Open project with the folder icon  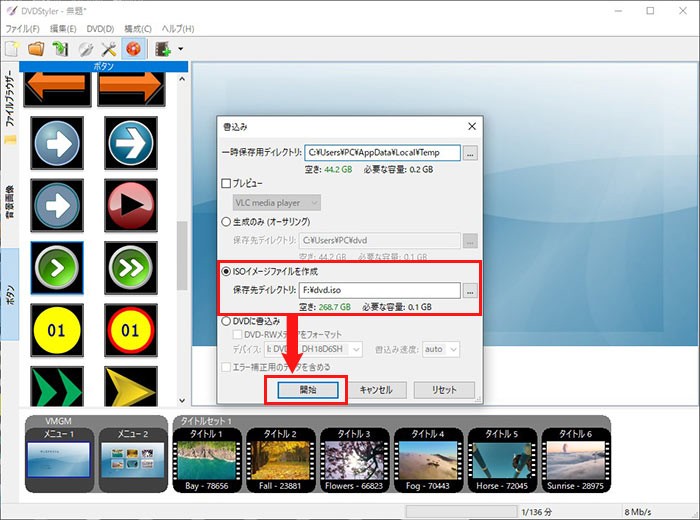[x=36, y=49]
